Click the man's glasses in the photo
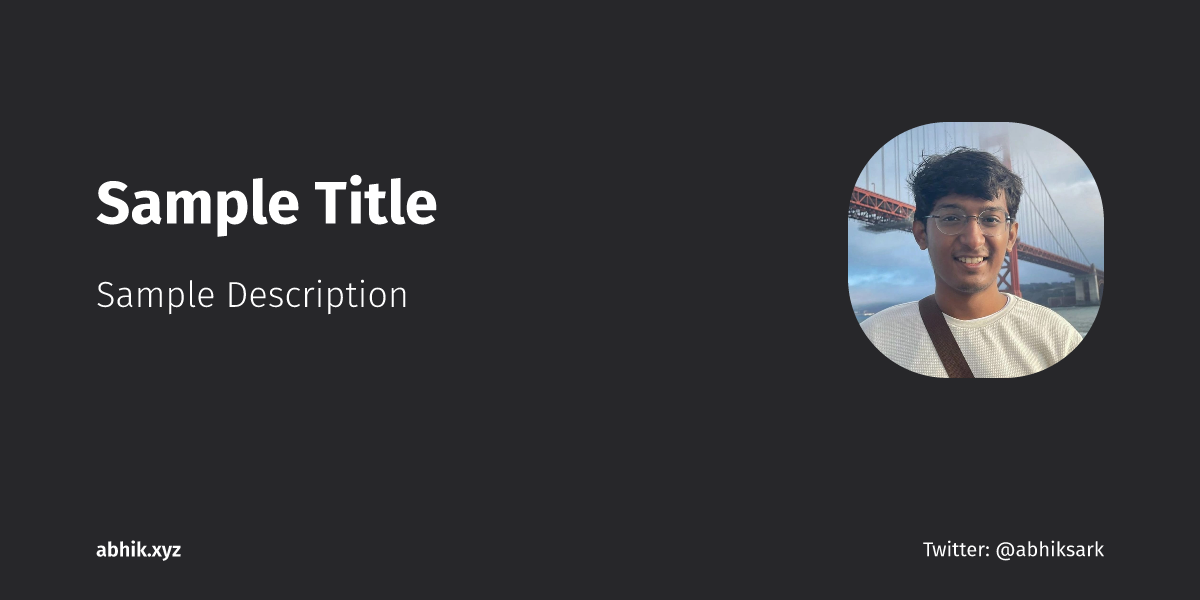 pos(967,222)
